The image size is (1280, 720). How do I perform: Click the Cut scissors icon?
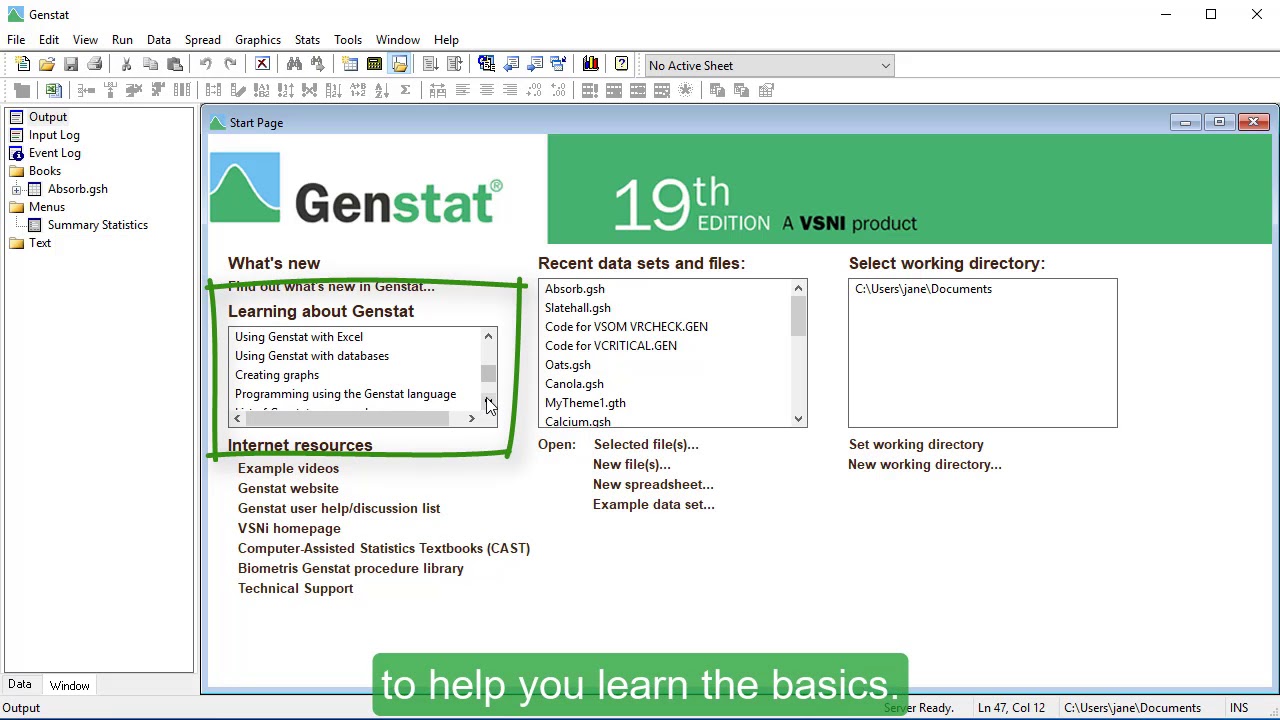[x=126, y=65]
